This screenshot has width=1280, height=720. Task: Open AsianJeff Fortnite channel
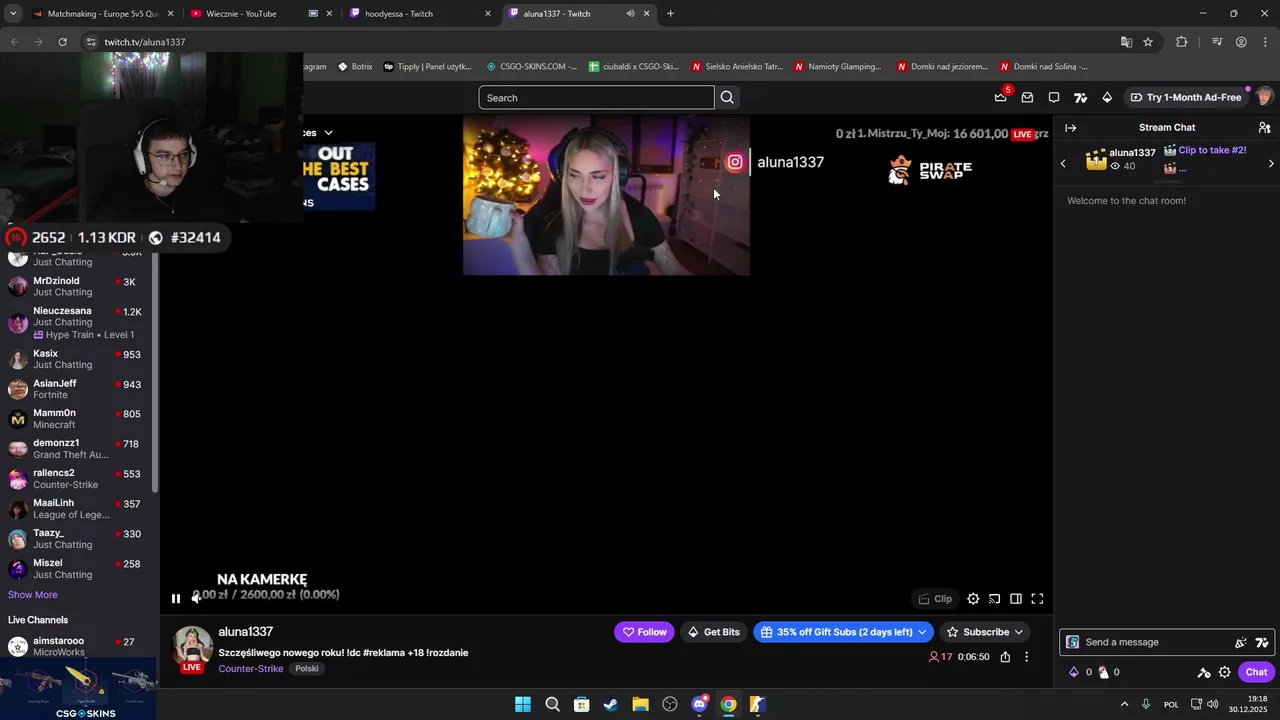pyautogui.click(x=78, y=389)
